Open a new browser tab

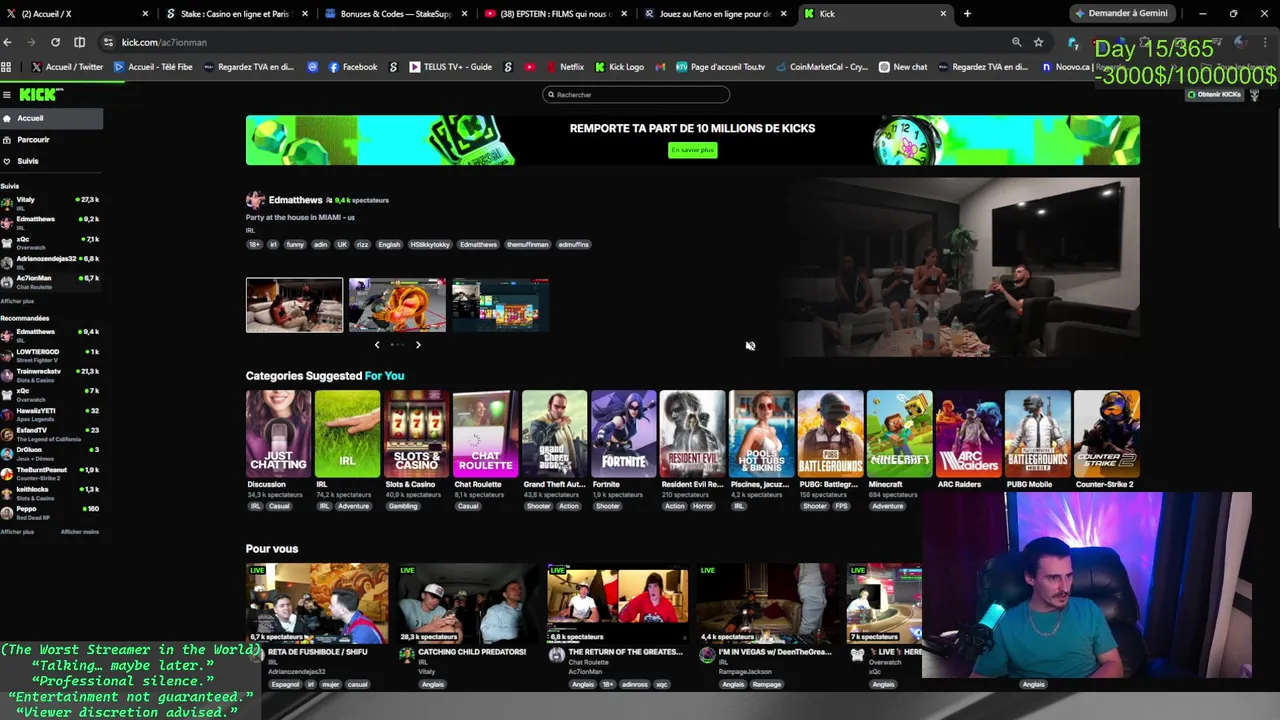967,14
